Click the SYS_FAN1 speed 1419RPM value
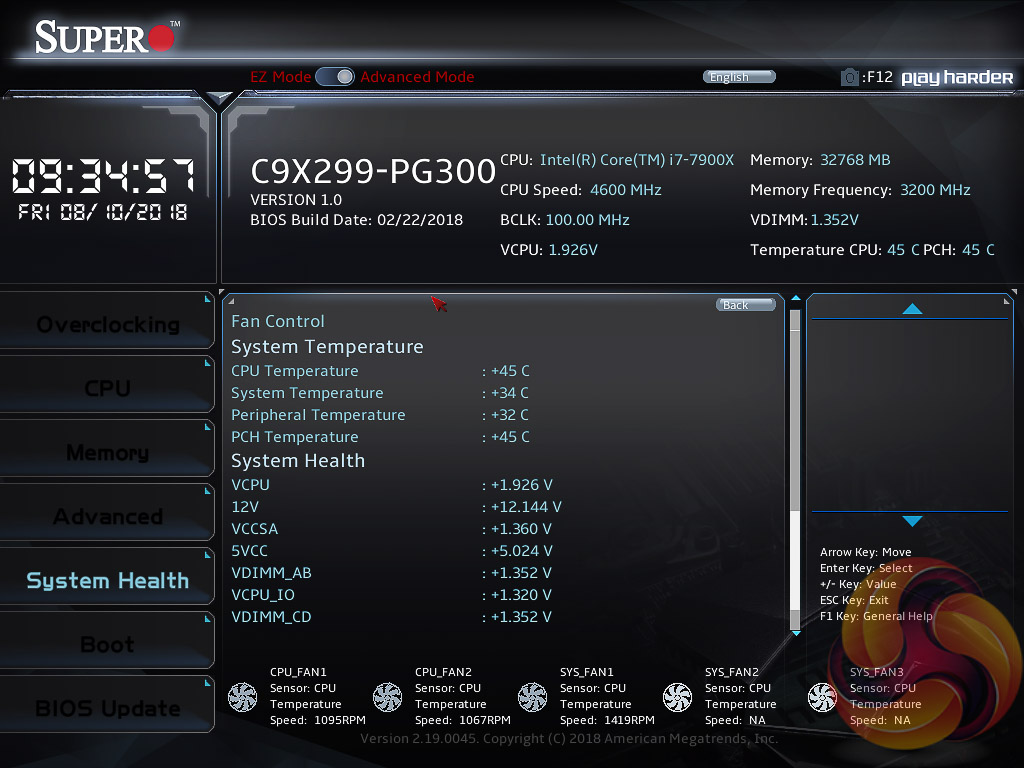The height and width of the screenshot is (768, 1024). point(630,720)
